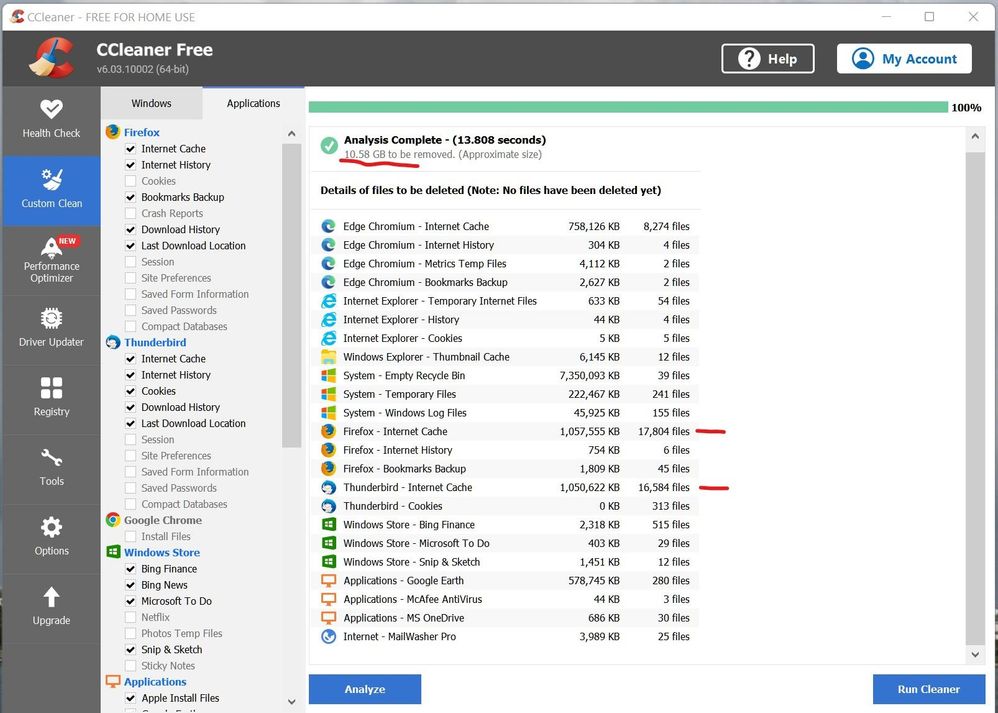The height and width of the screenshot is (713, 998).
Task: Click the category list scrollbar thumb
Action: coord(292,295)
